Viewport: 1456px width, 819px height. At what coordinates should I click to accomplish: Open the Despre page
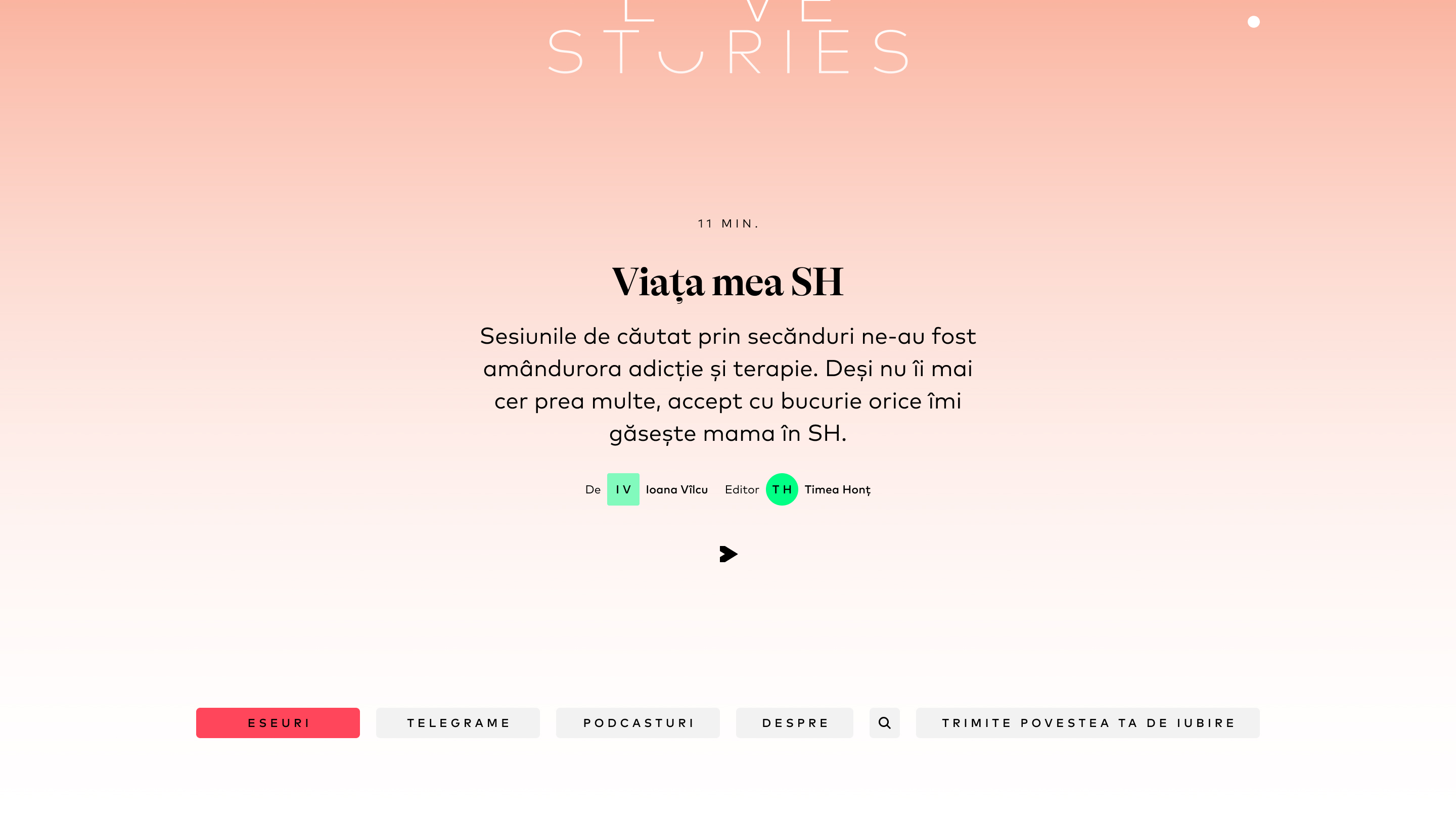(x=794, y=722)
